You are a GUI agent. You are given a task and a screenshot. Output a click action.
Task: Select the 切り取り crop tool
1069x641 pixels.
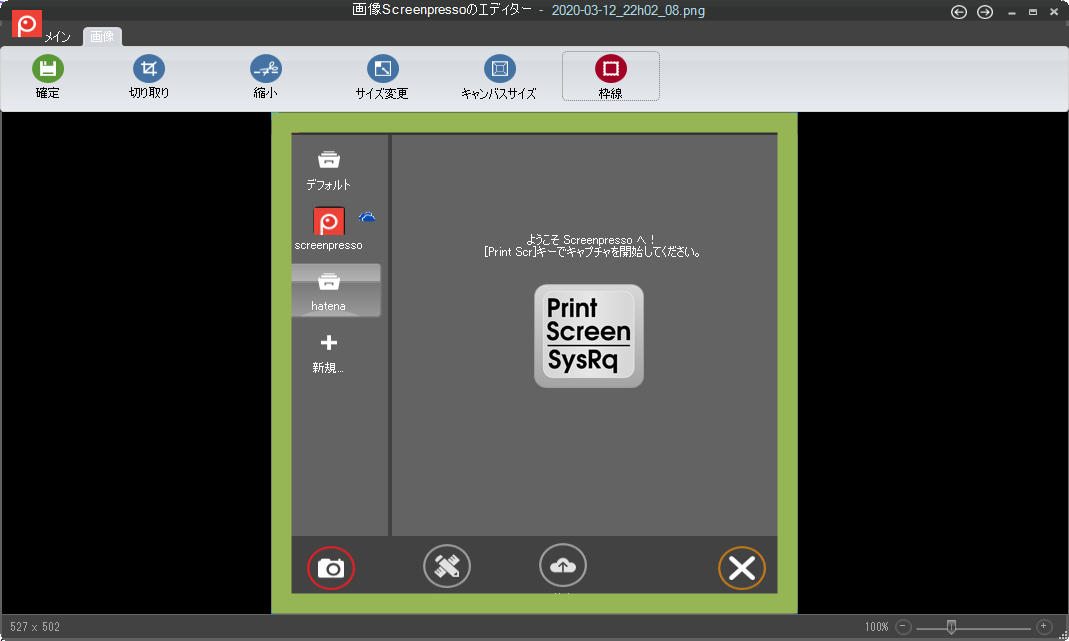149,69
